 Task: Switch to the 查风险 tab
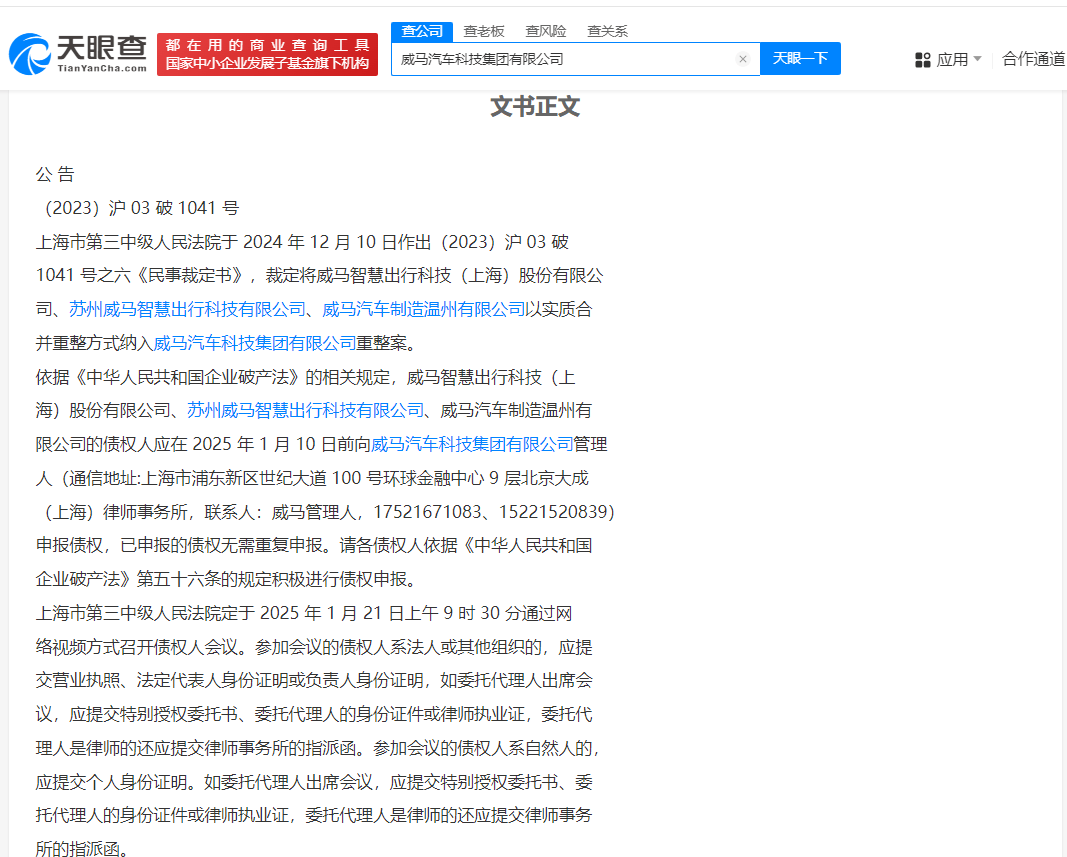pyautogui.click(x=546, y=31)
